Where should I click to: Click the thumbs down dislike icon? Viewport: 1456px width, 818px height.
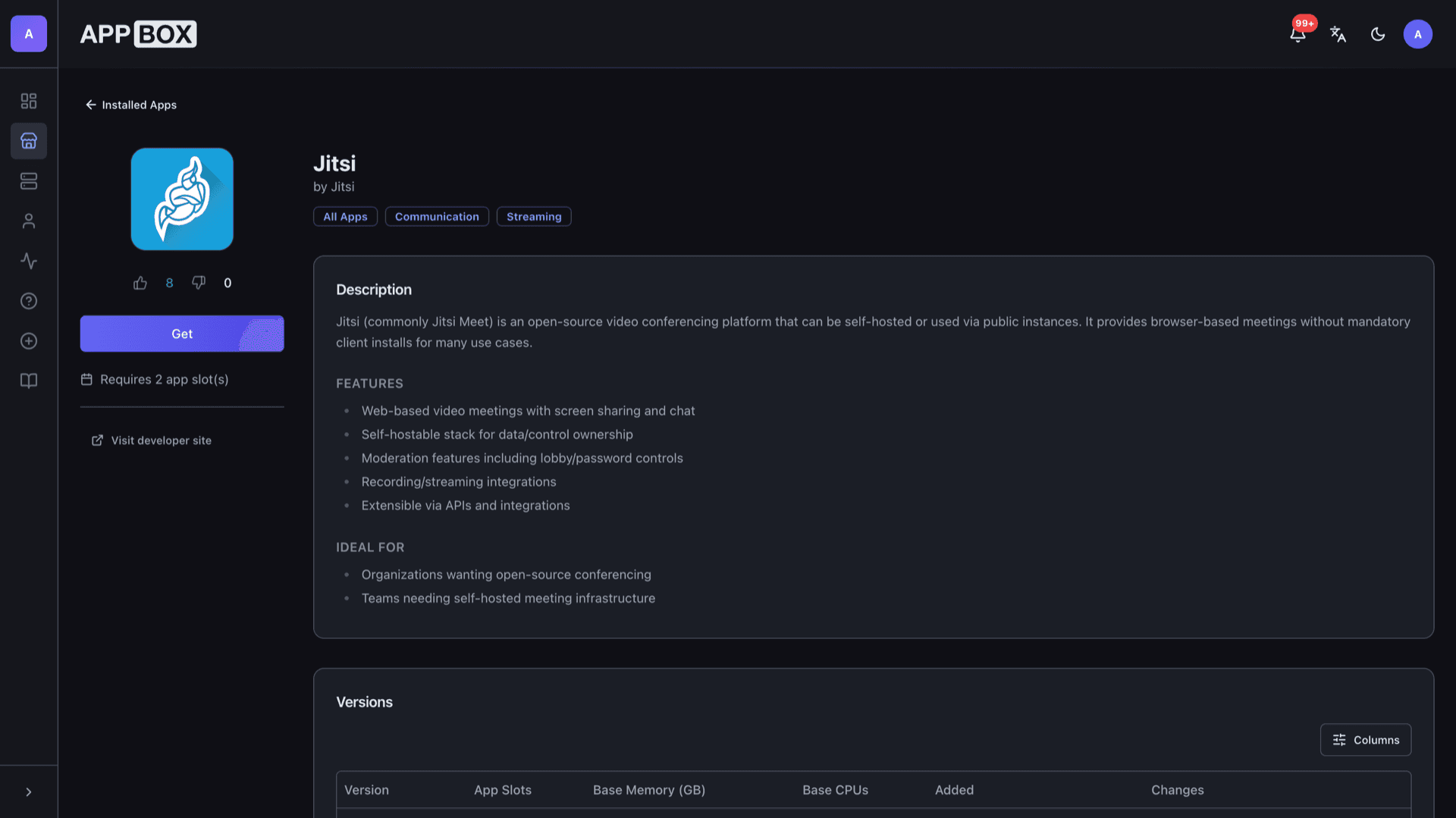tap(199, 283)
